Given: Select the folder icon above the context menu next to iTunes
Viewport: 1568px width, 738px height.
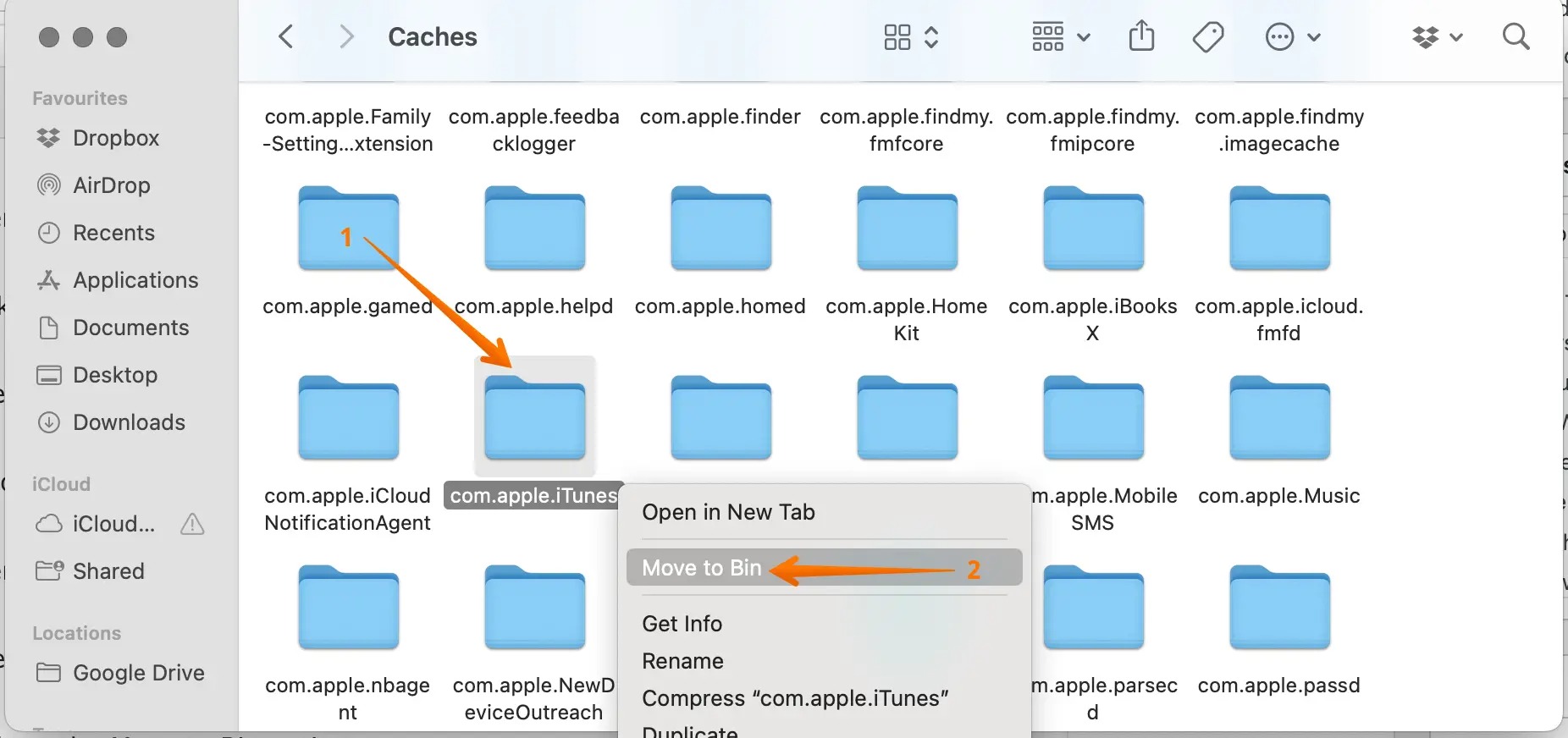Looking at the screenshot, I should (x=721, y=418).
